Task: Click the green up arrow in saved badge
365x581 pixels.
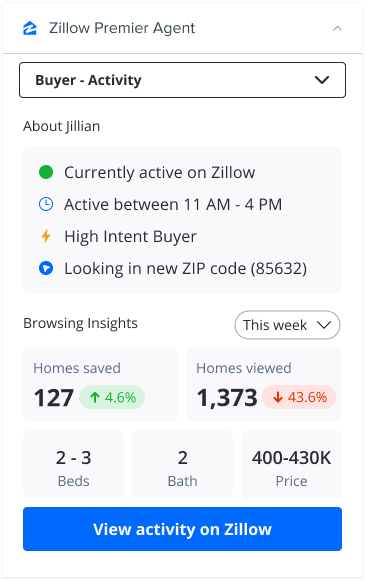Action: pyautogui.click(x=95, y=398)
